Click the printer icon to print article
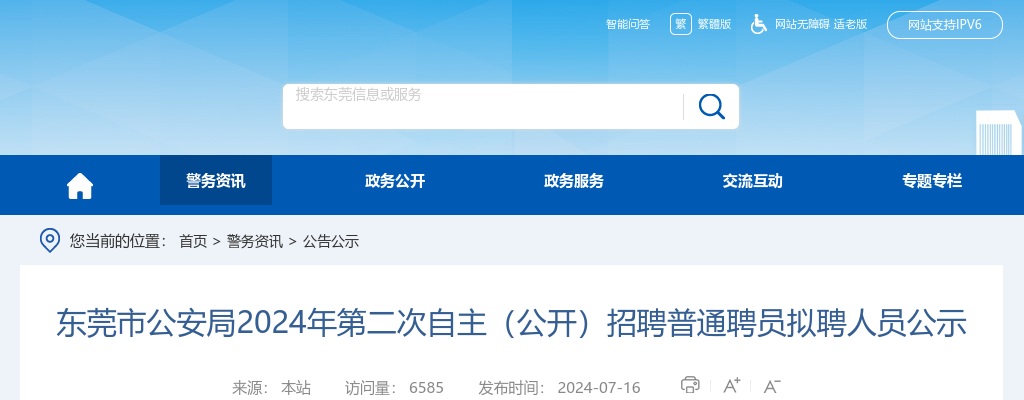Viewport: 1024px width, 400px height. click(x=690, y=385)
